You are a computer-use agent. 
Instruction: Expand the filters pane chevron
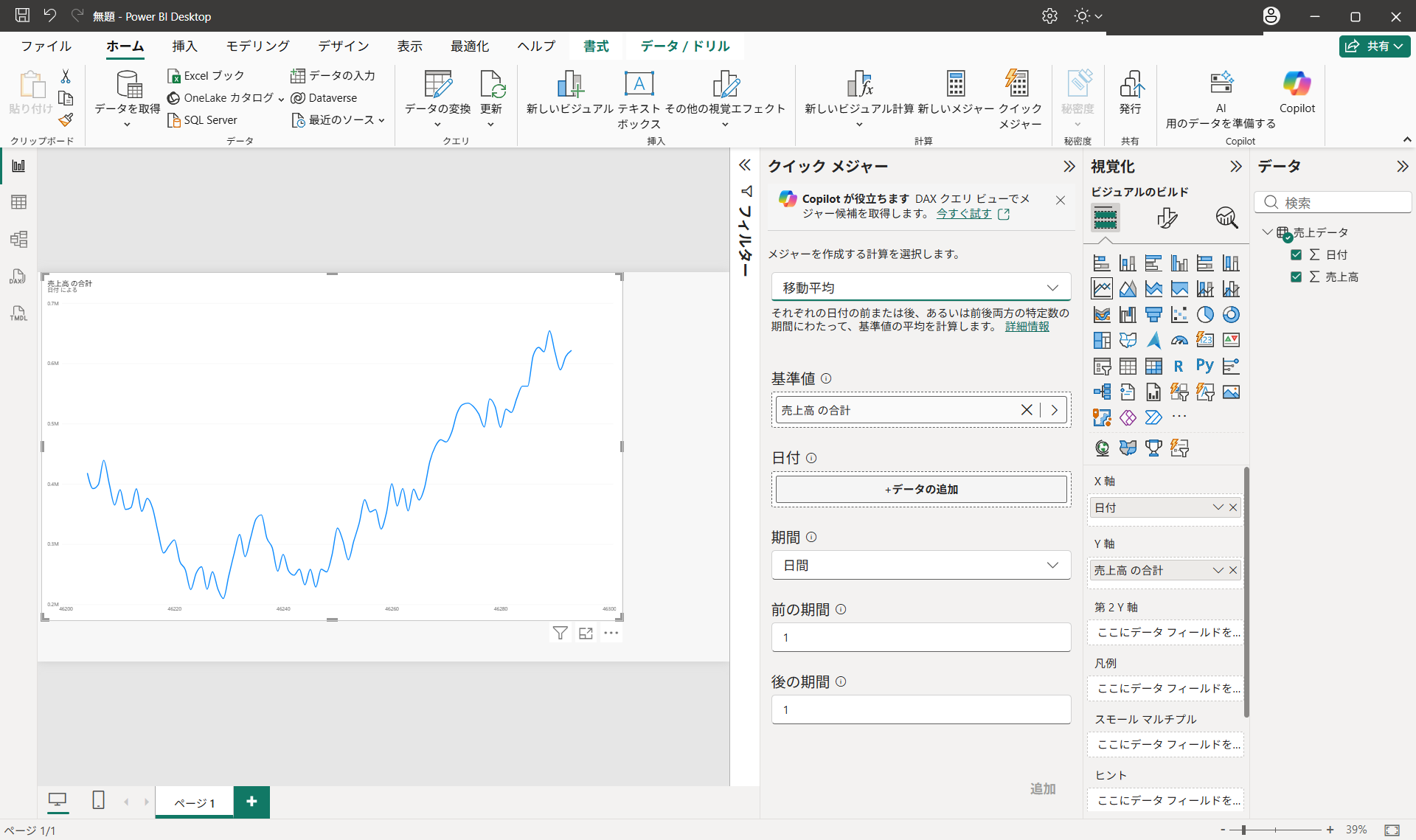(x=745, y=165)
